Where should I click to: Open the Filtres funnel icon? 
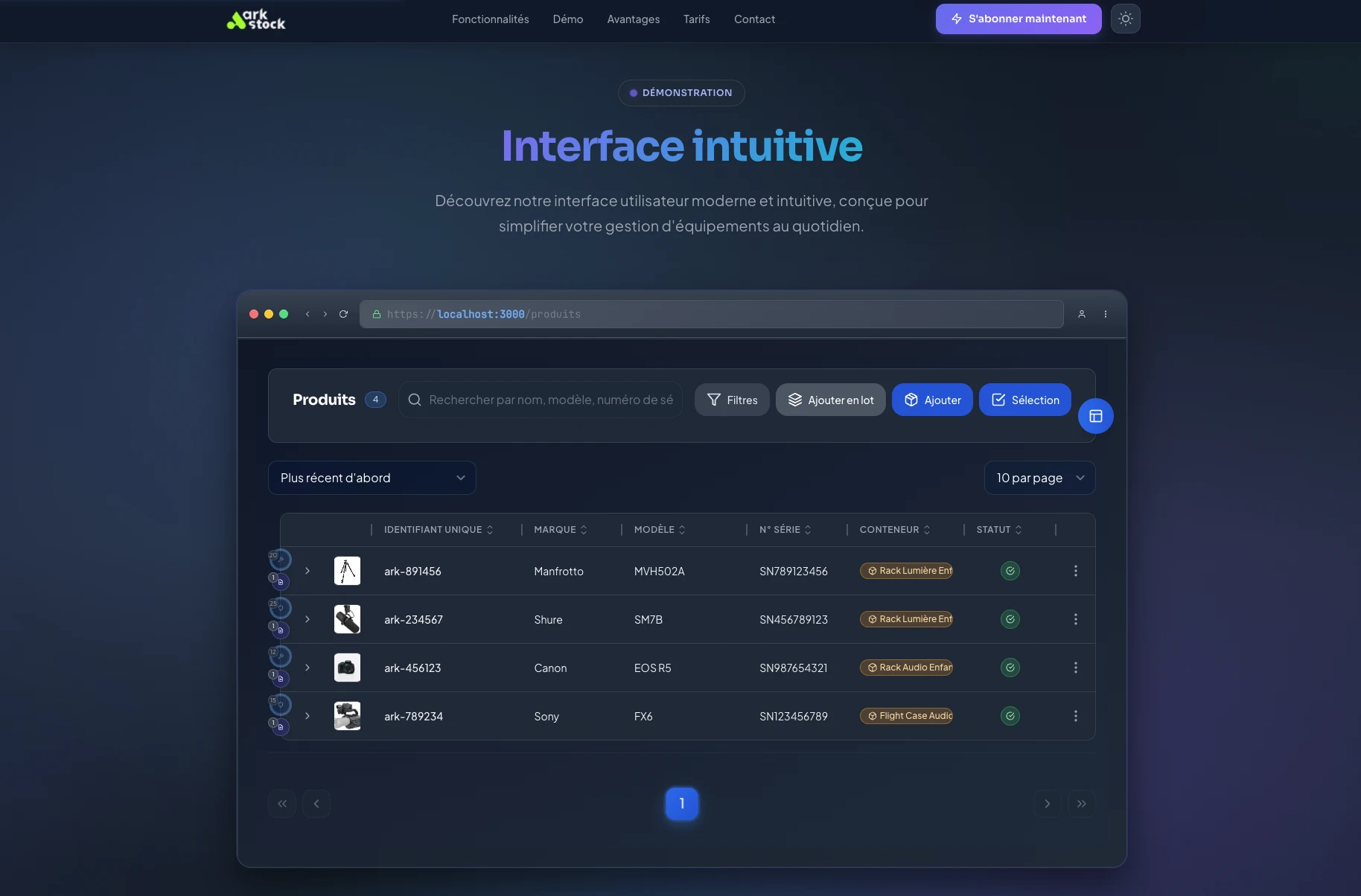[x=715, y=400]
